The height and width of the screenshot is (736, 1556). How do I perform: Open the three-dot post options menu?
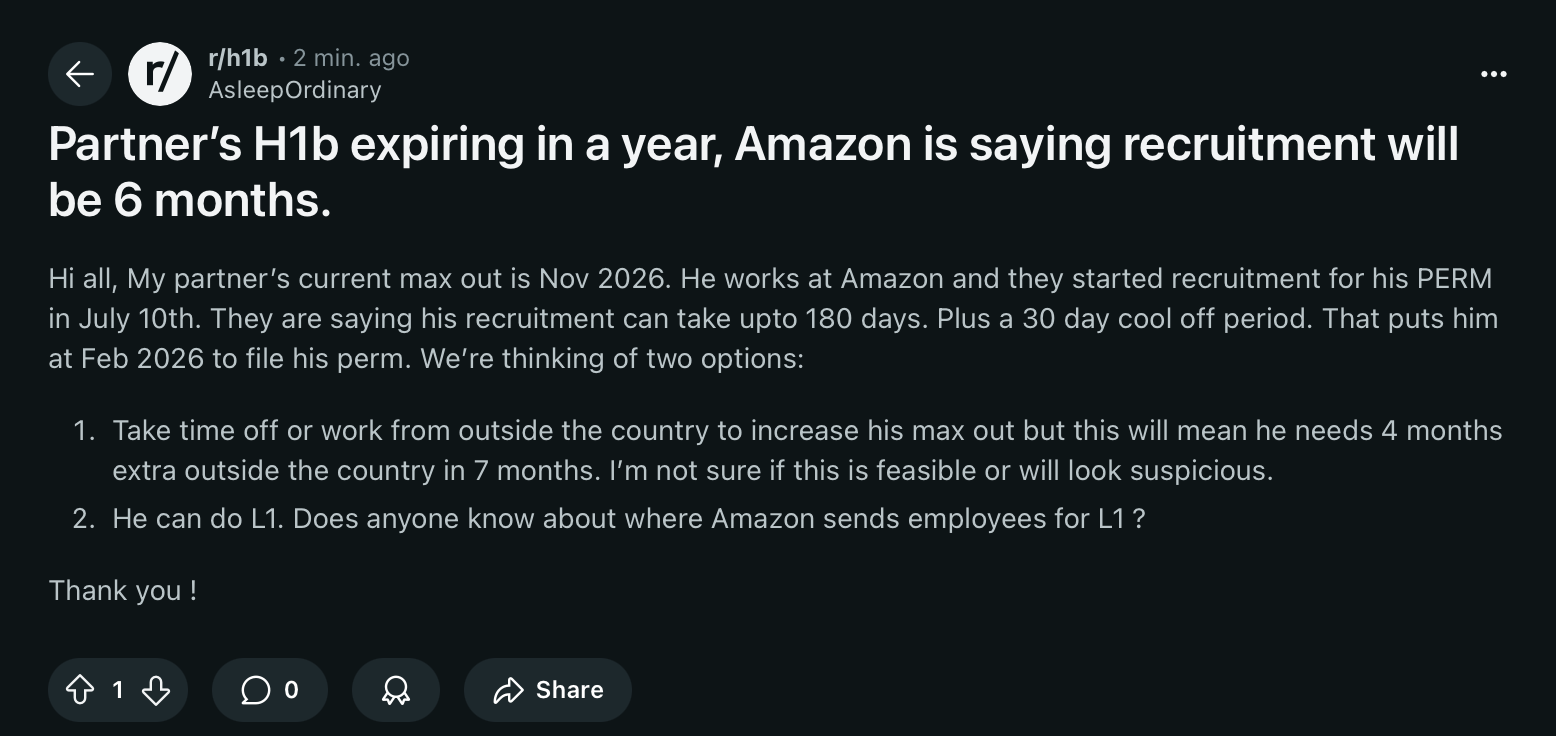click(x=1493, y=74)
